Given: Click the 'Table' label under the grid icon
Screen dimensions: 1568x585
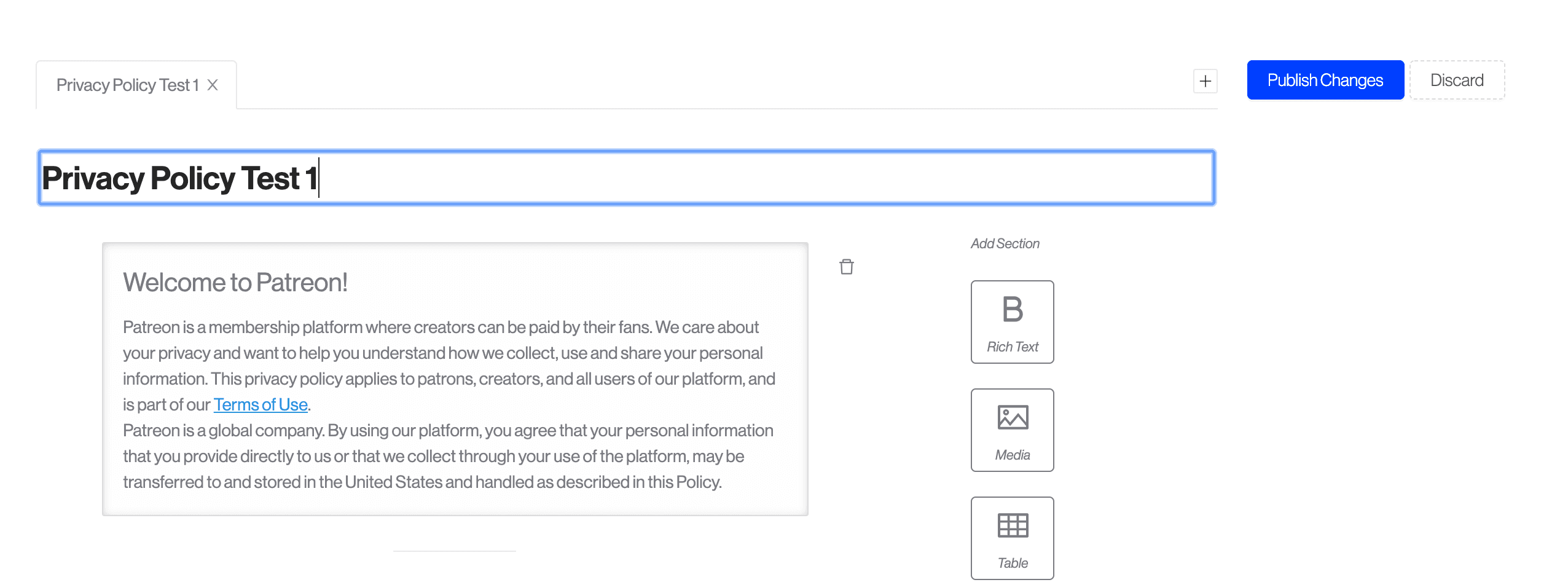Looking at the screenshot, I should point(1012,563).
